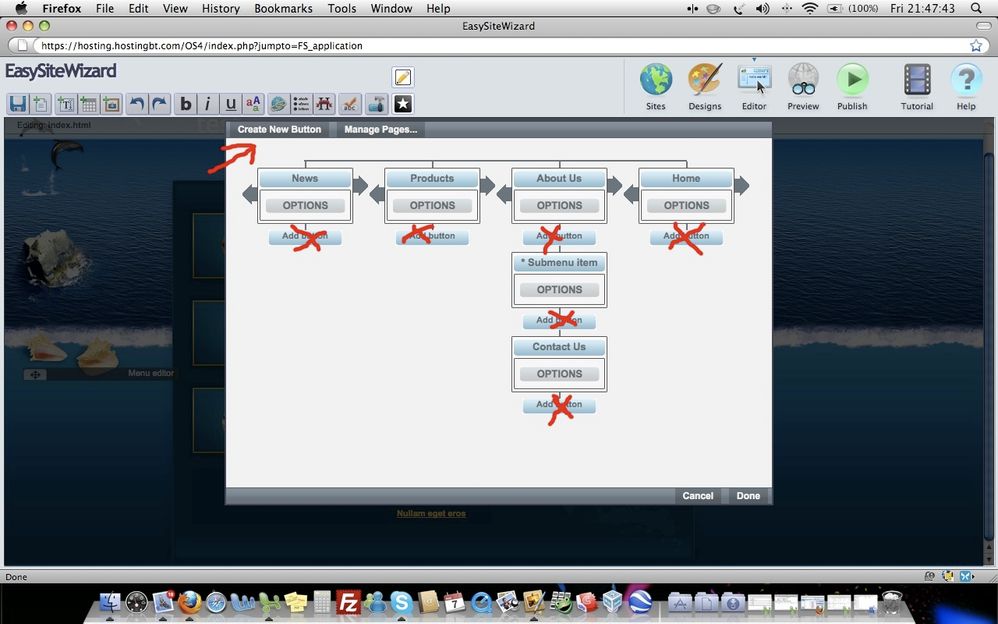Click the Tutorial film icon
The width and height of the screenshot is (998, 624).
coord(916,80)
